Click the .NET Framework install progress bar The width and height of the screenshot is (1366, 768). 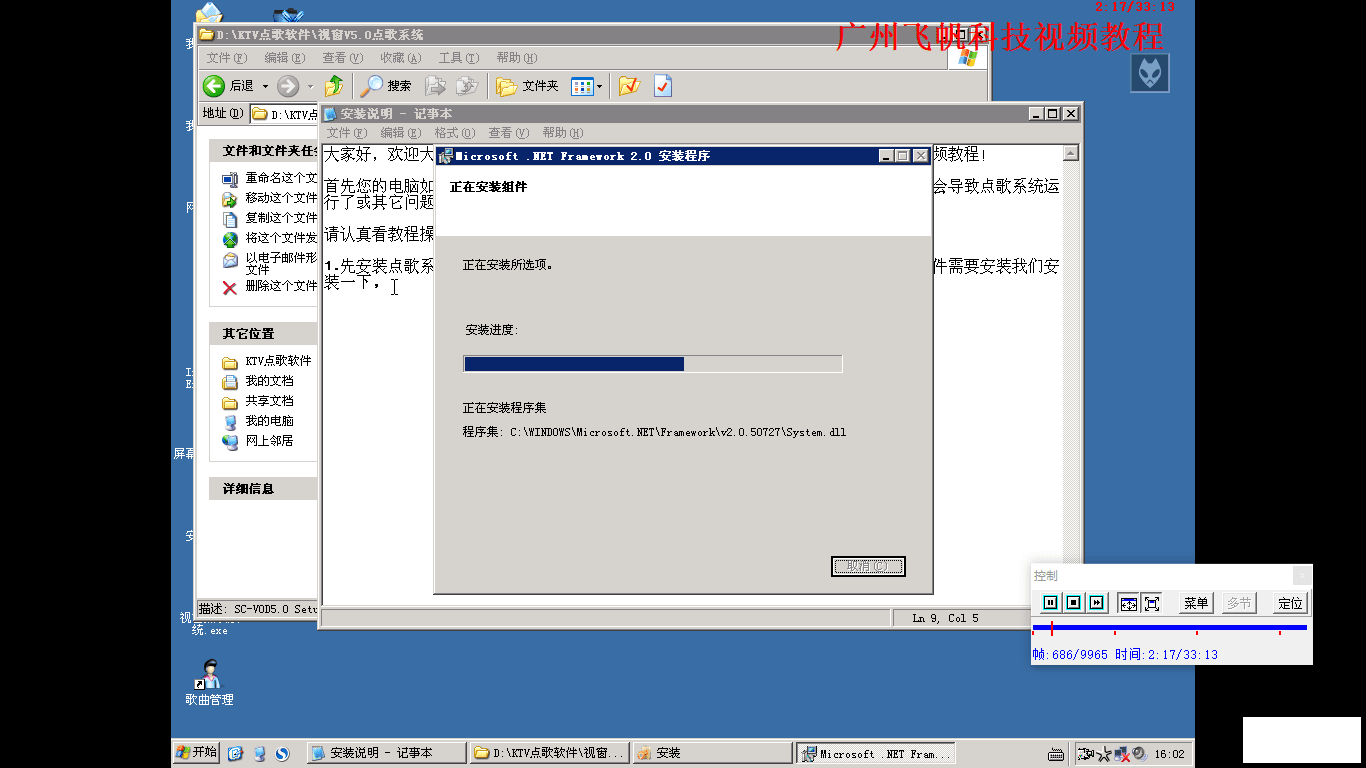(653, 364)
